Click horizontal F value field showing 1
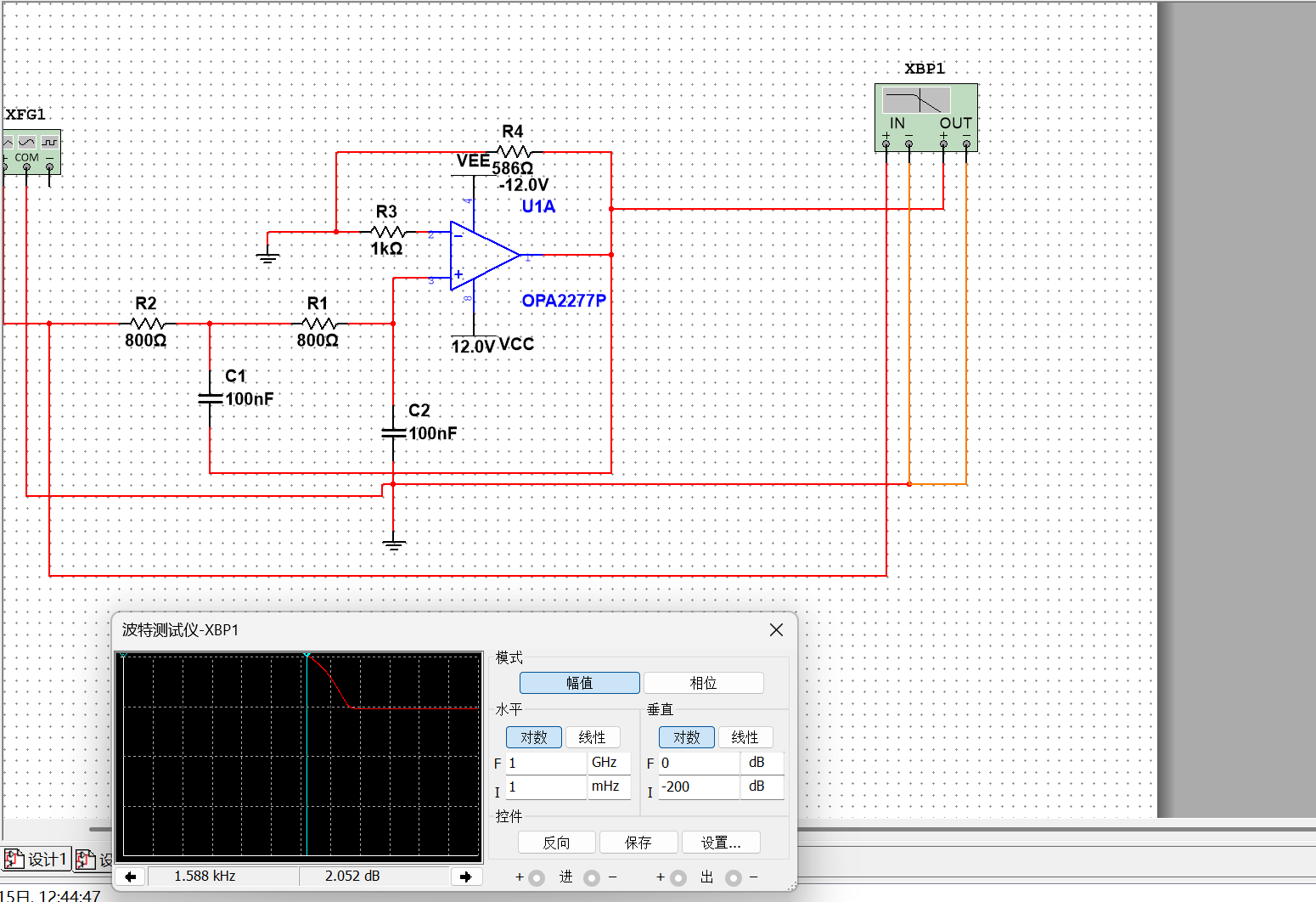Viewport: 1316px width, 902px height. click(x=547, y=763)
